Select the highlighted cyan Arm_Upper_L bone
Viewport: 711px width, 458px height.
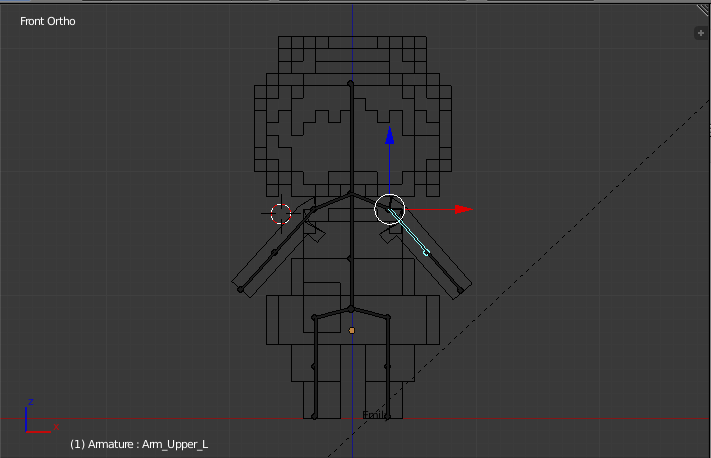click(x=409, y=232)
